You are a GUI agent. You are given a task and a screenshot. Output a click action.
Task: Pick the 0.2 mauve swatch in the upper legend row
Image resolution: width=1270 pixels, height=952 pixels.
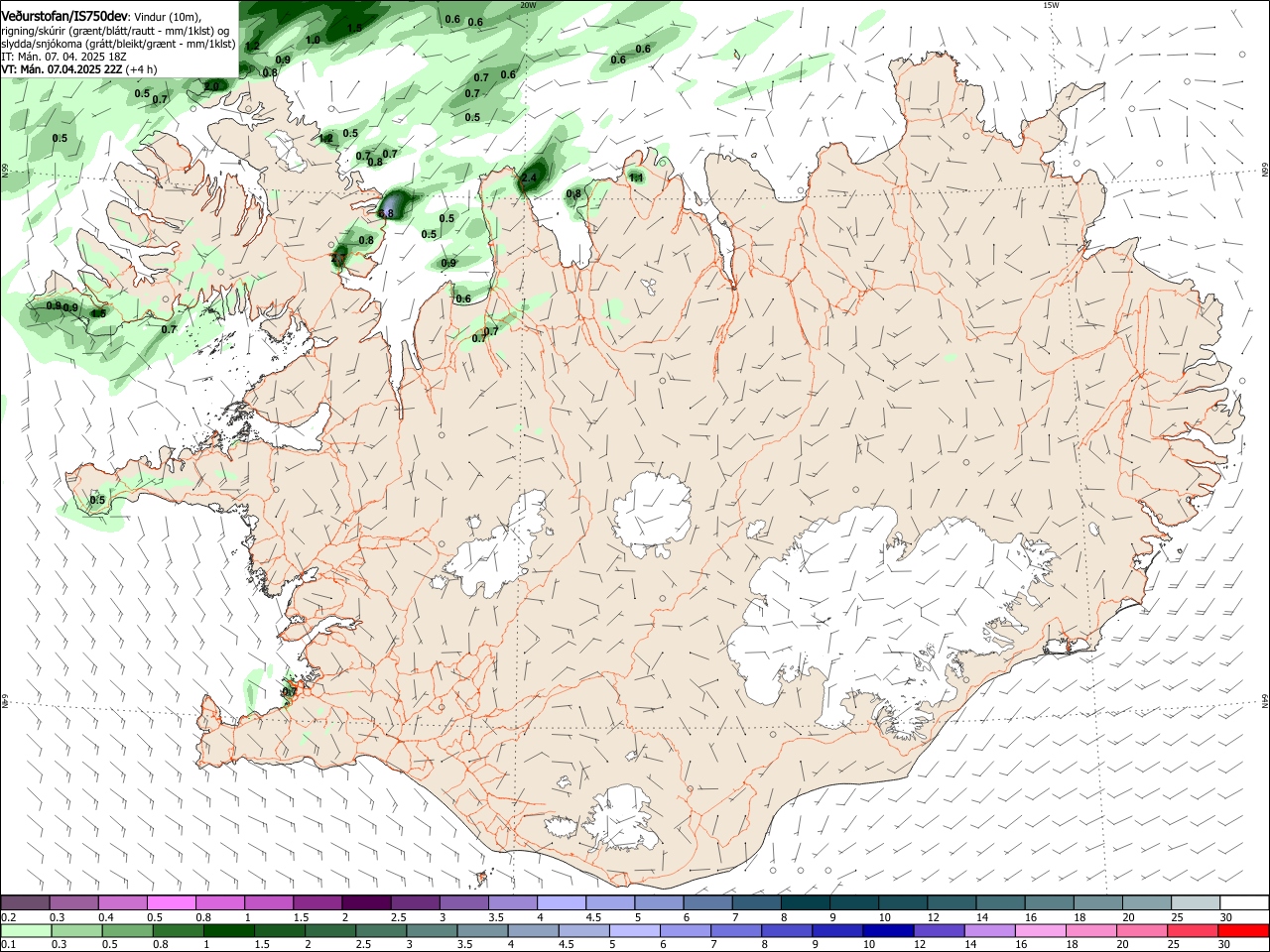(26, 903)
